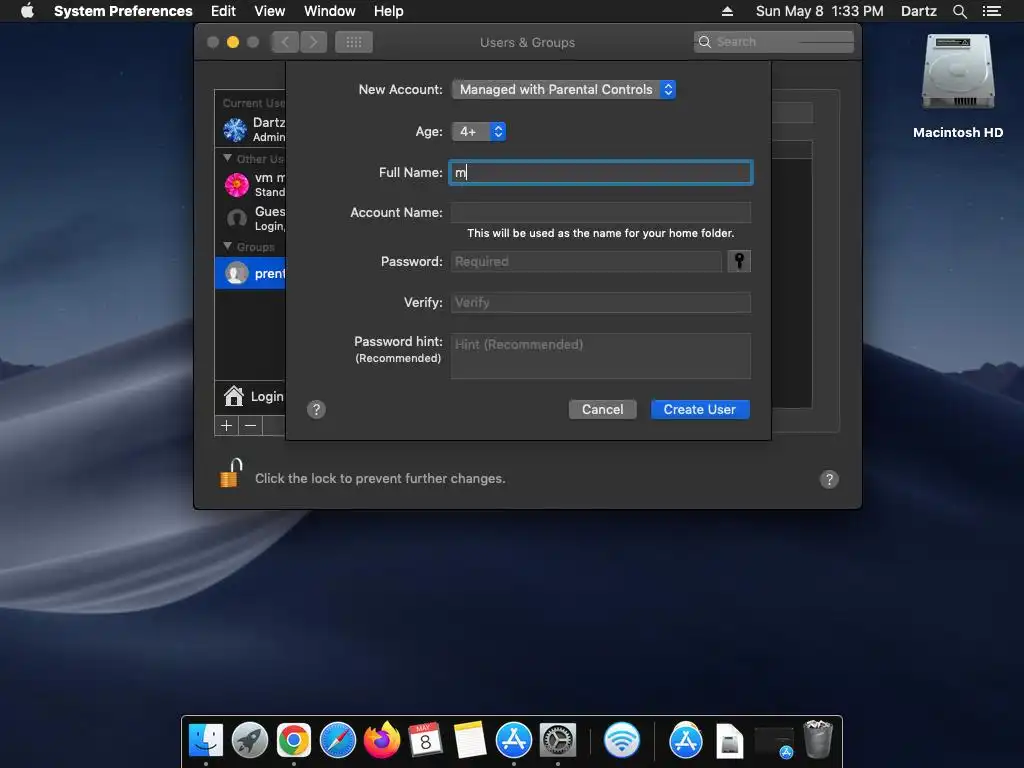Click the Password field
Image resolution: width=1024 pixels, height=768 pixels.
(586, 261)
